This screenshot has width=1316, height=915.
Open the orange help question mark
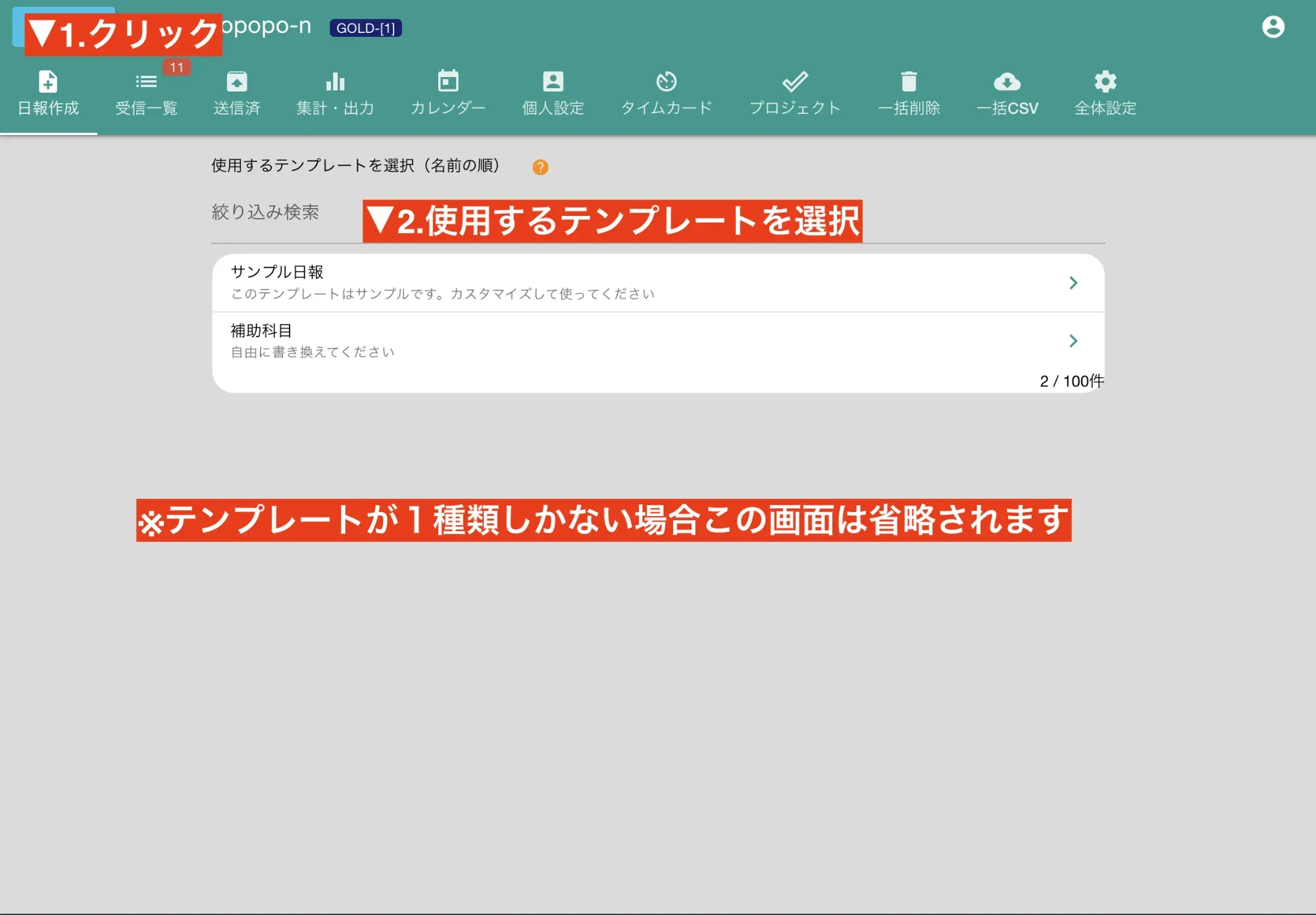541,167
